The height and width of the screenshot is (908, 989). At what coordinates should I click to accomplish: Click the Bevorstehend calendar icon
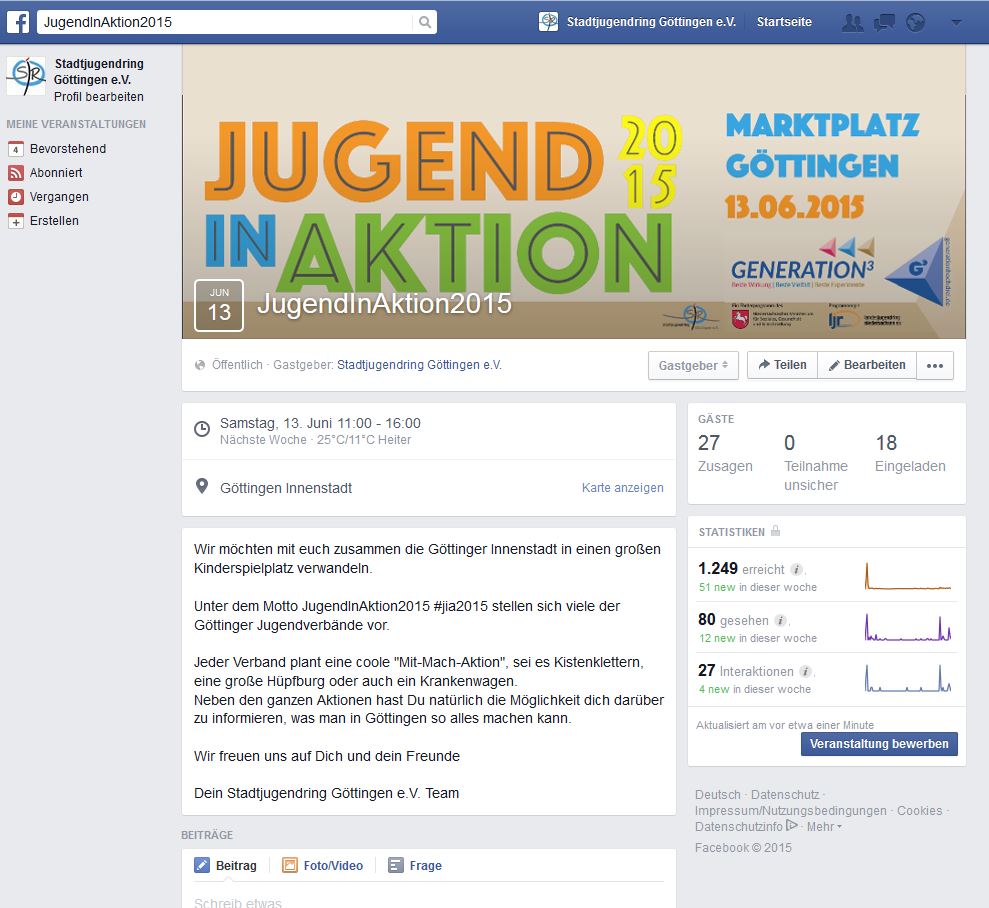point(16,149)
